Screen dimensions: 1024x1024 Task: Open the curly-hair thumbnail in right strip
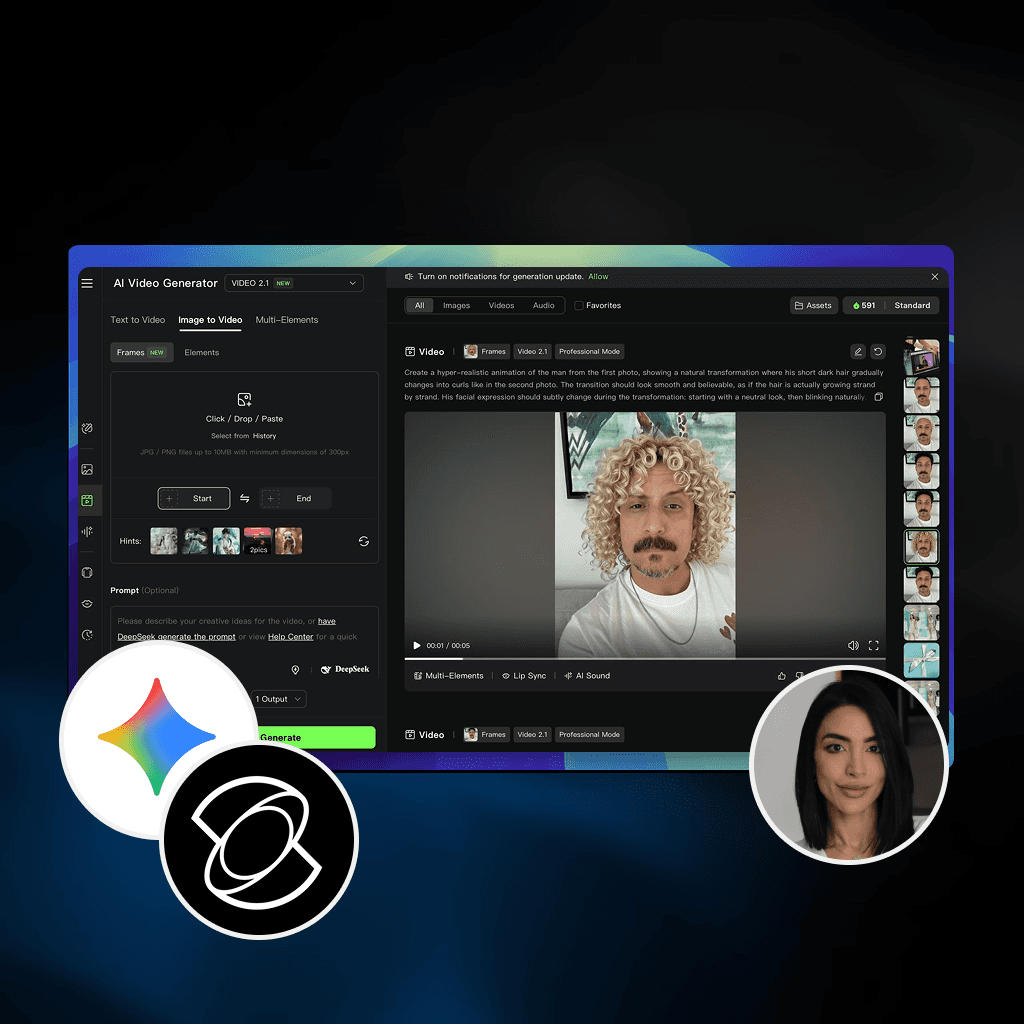click(x=921, y=547)
